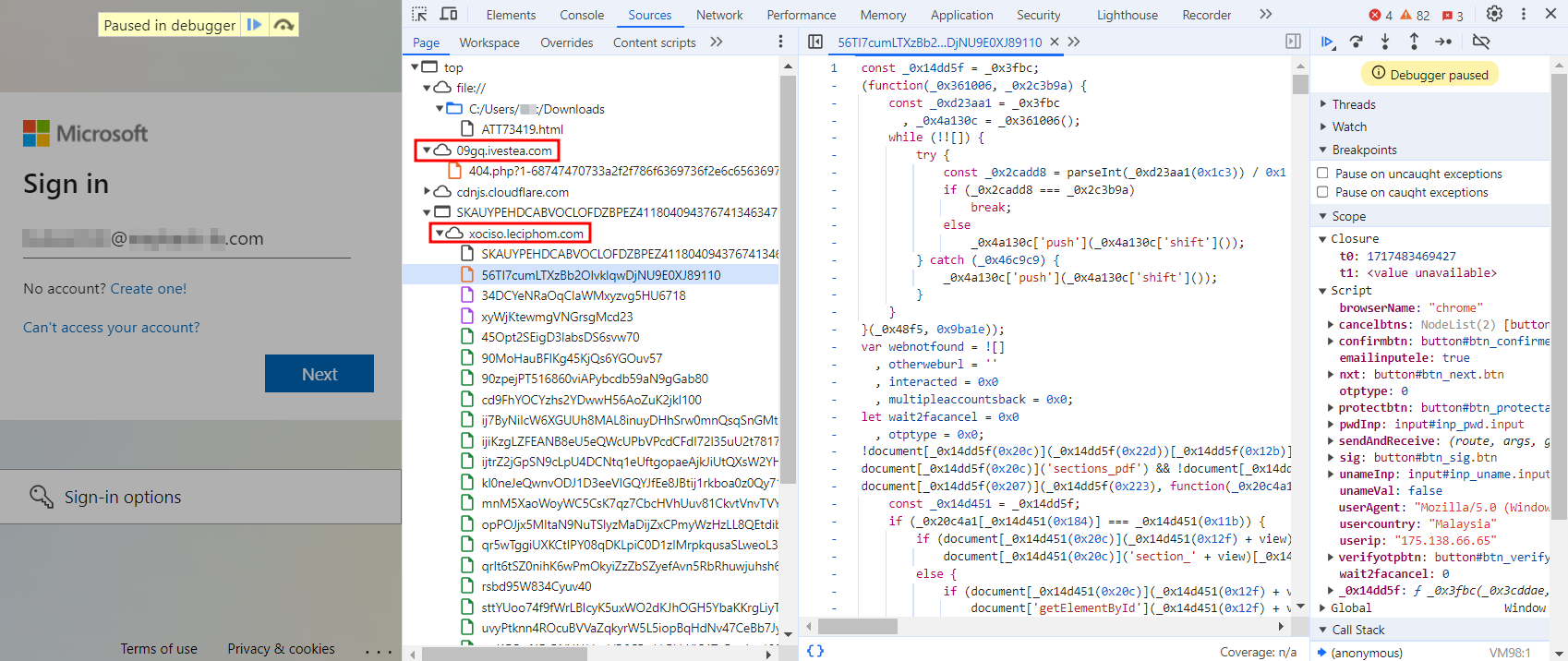Activate the inspect element picker
This screenshot has height=661, width=1568.
419,14
